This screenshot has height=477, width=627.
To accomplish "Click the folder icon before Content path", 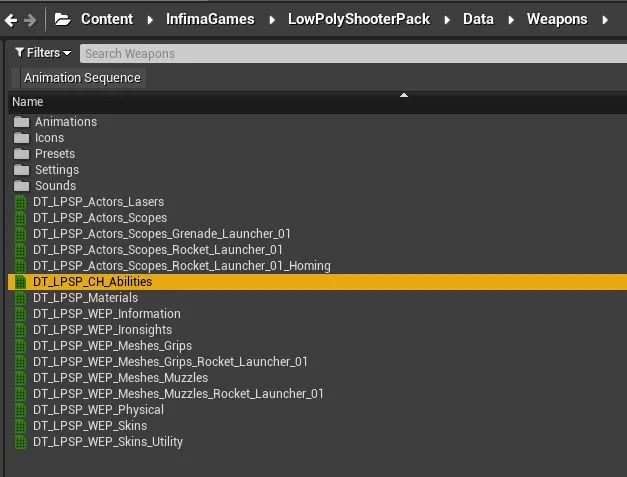I will (x=62, y=19).
